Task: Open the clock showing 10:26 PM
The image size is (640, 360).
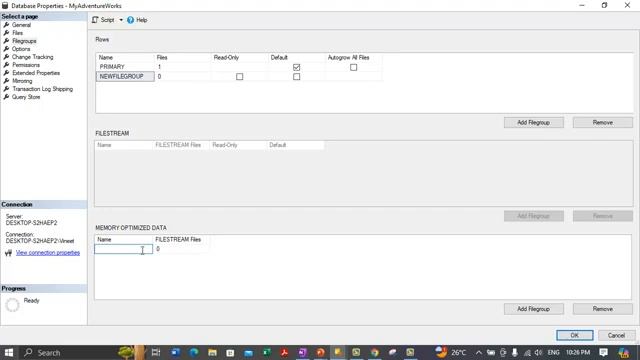Action: (x=578, y=352)
